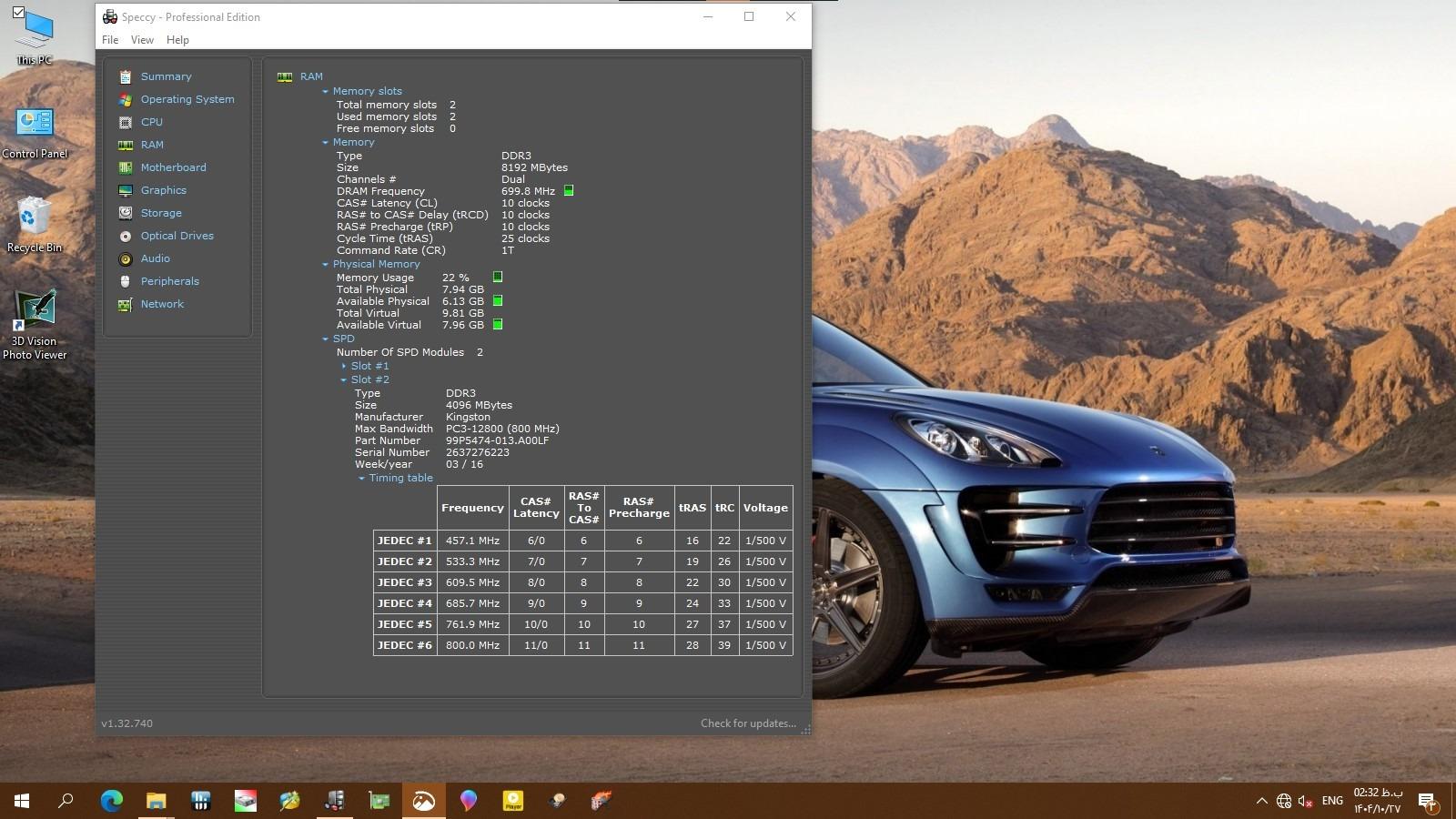Open the Motherboard section icon

(126, 167)
